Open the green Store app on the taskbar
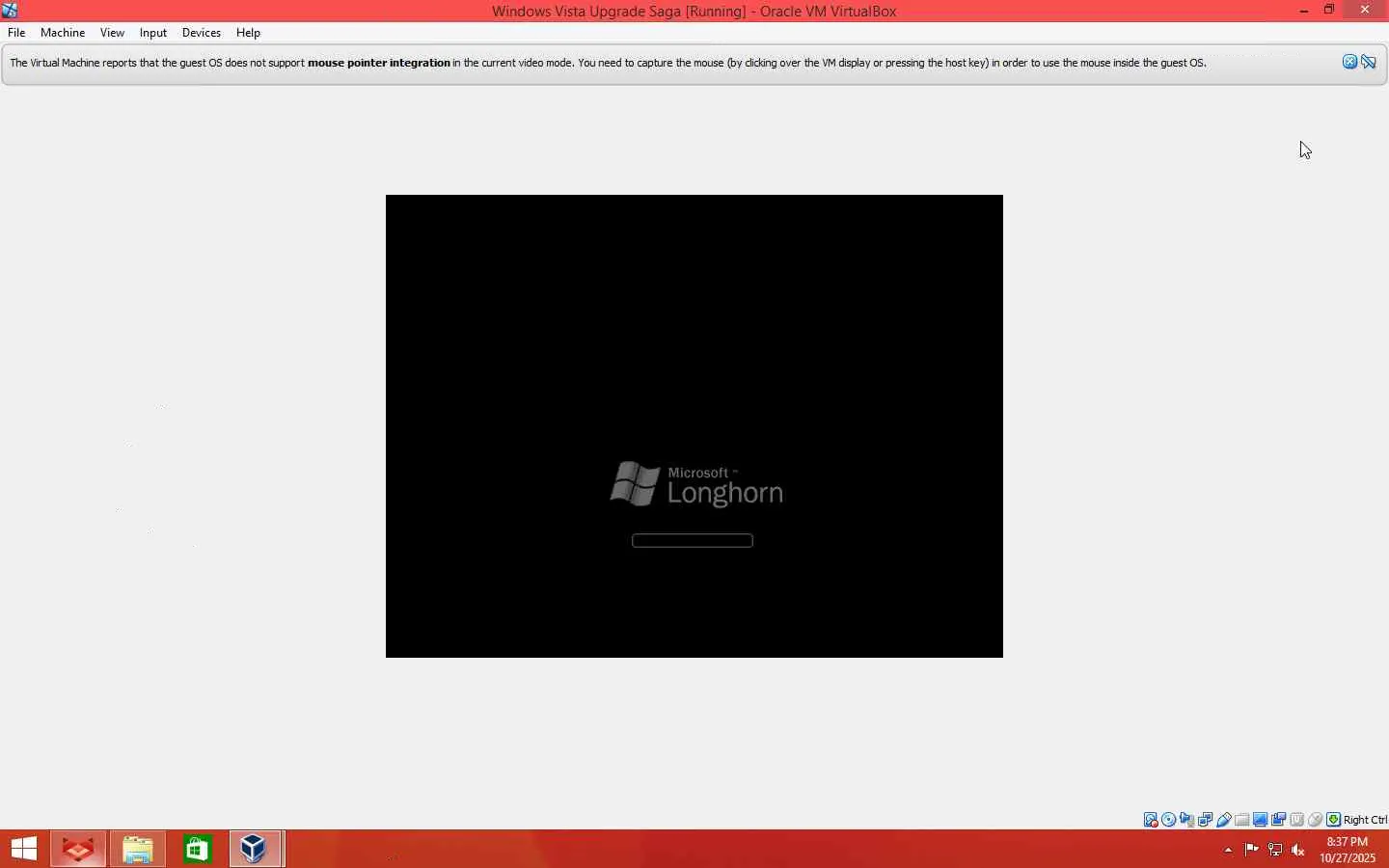 198,849
